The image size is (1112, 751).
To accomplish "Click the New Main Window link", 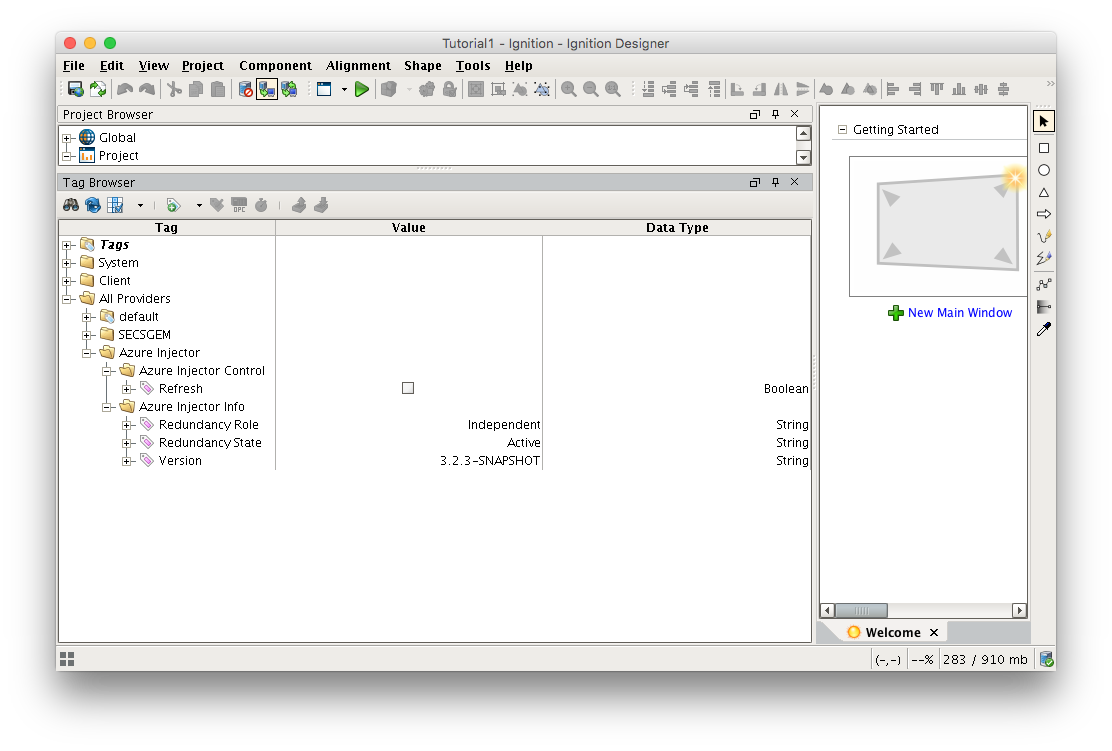I will point(959,313).
